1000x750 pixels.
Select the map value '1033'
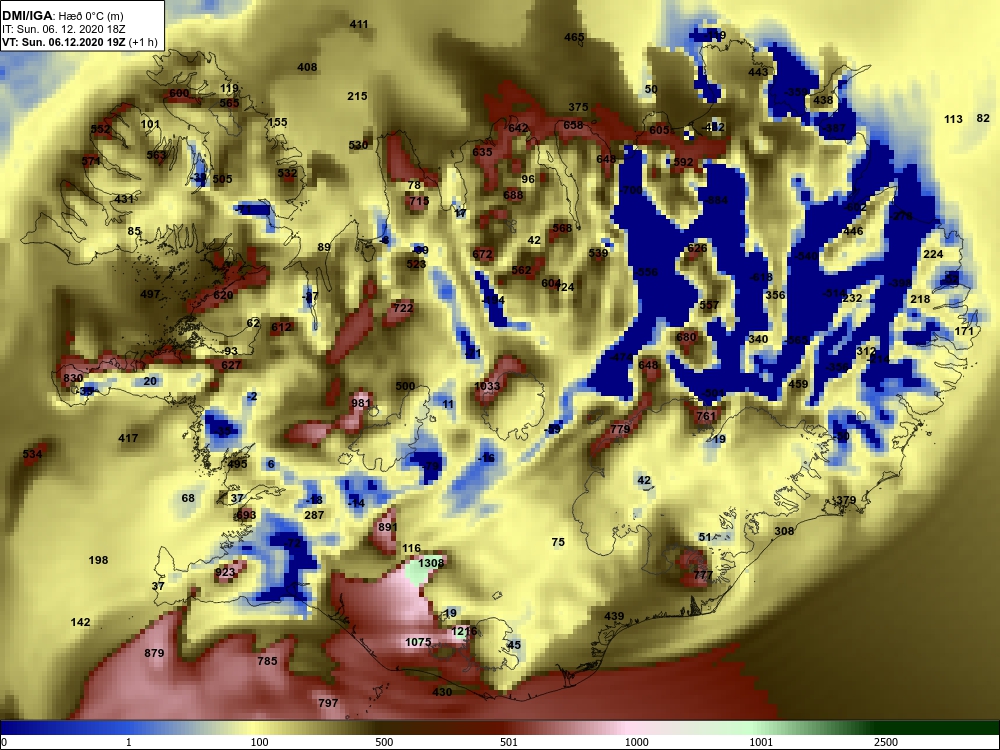coord(487,386)
